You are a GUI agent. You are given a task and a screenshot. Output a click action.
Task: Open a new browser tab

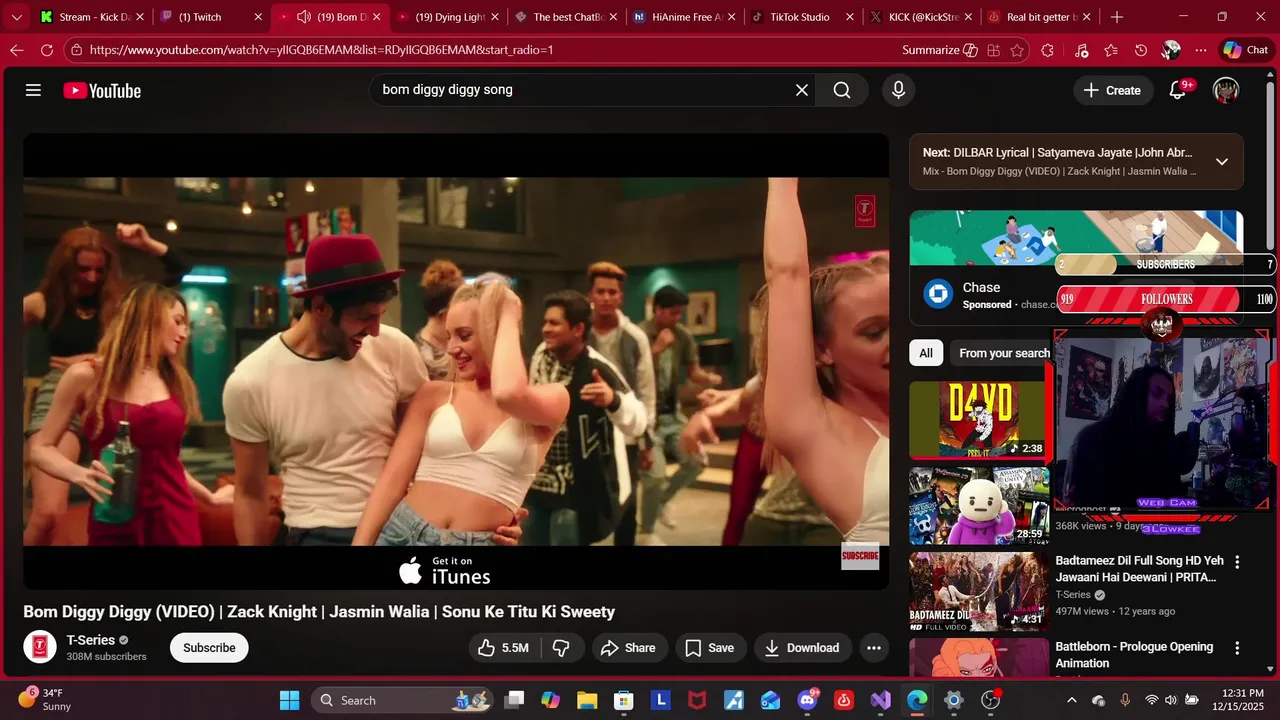tap(1117, 17)
